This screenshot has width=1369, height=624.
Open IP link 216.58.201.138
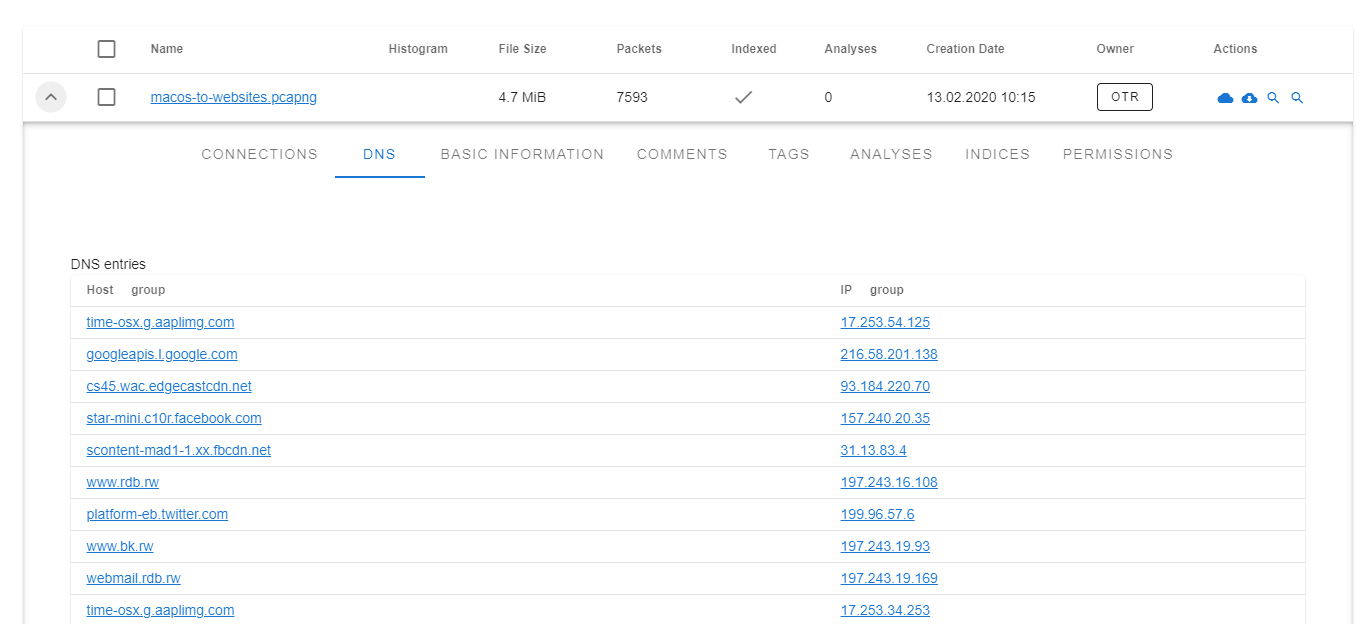pyautogui.click(x=889, y=355)
